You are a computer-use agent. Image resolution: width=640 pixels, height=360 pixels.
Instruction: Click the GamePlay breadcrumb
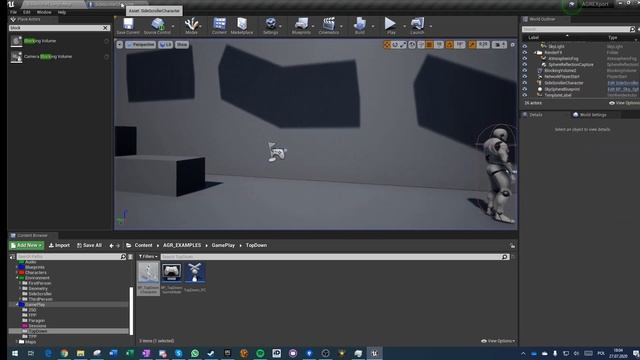pyautogui.click(x=223, y=245)
